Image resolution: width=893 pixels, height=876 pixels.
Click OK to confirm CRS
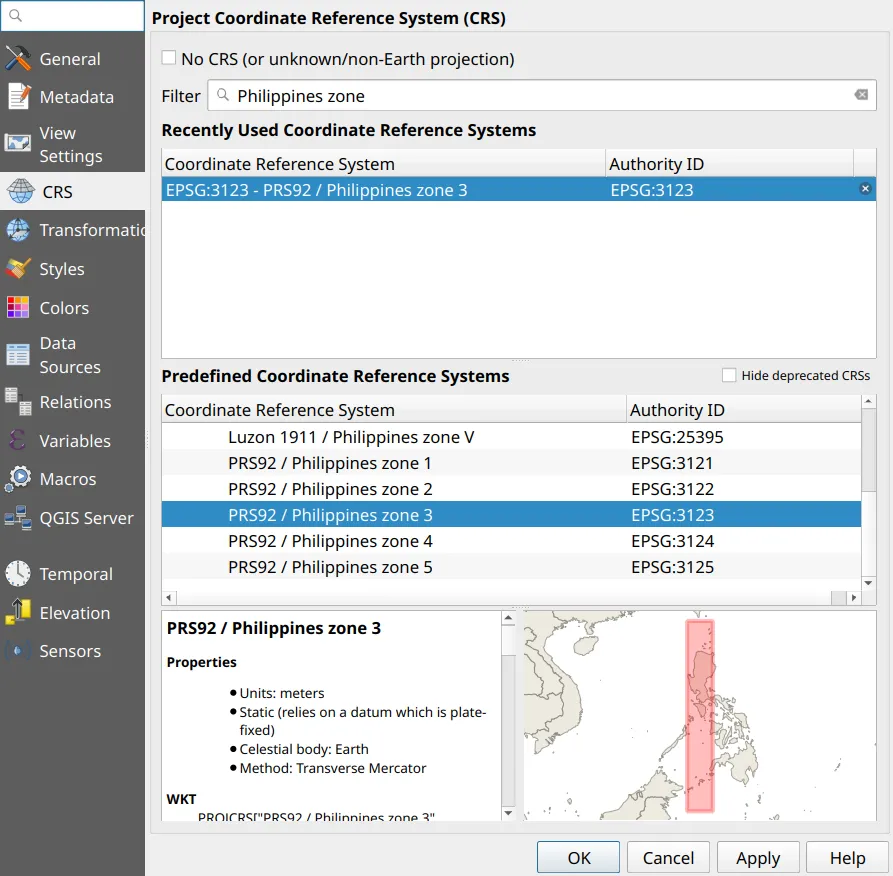coord(578,857)
